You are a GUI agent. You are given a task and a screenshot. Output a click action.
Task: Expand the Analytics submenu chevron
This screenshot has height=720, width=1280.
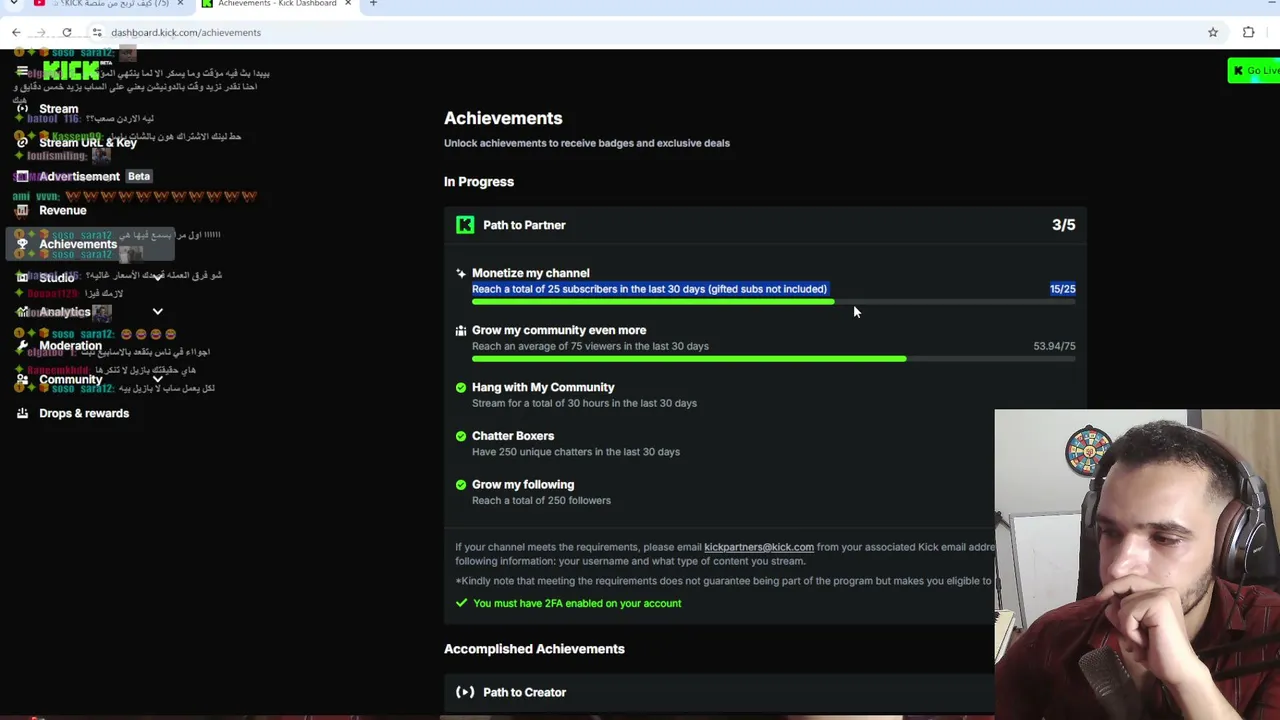tap(157, 312)
